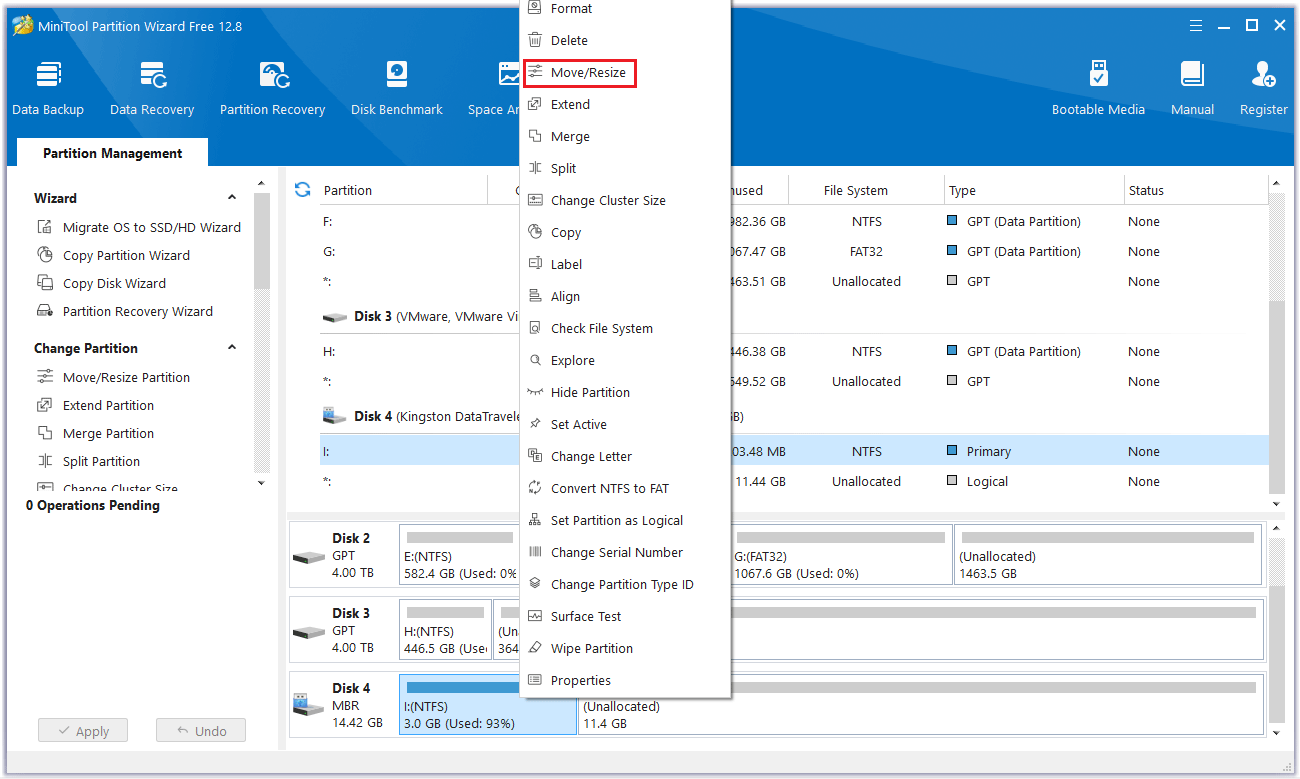The image size is (1300, 779).
Task: Click the Undo button
Action: (x=201, y=731)
